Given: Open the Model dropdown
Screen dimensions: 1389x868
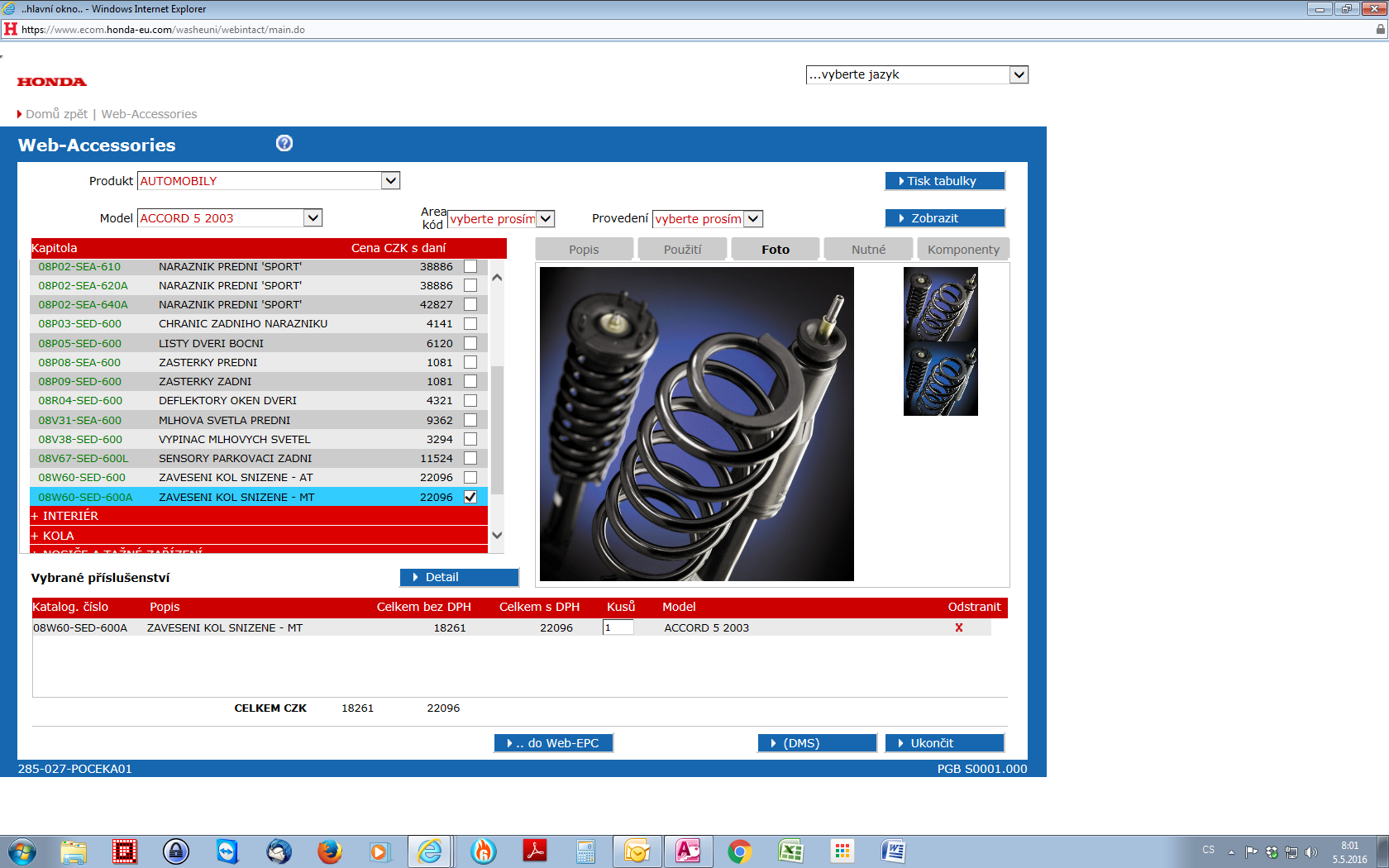Looking at the screenshot, I should coord(230,217).
